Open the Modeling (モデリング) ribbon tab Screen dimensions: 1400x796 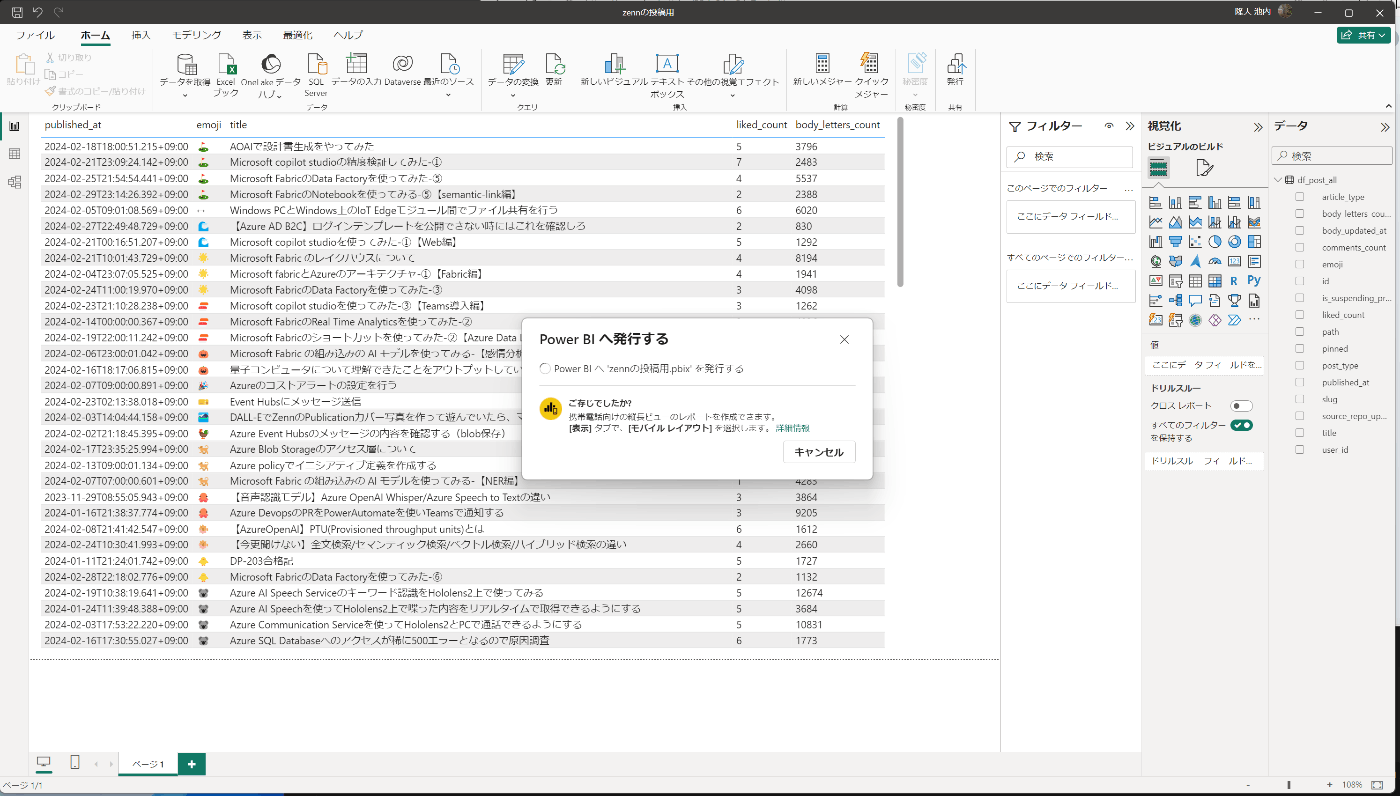tap(197, 35)
